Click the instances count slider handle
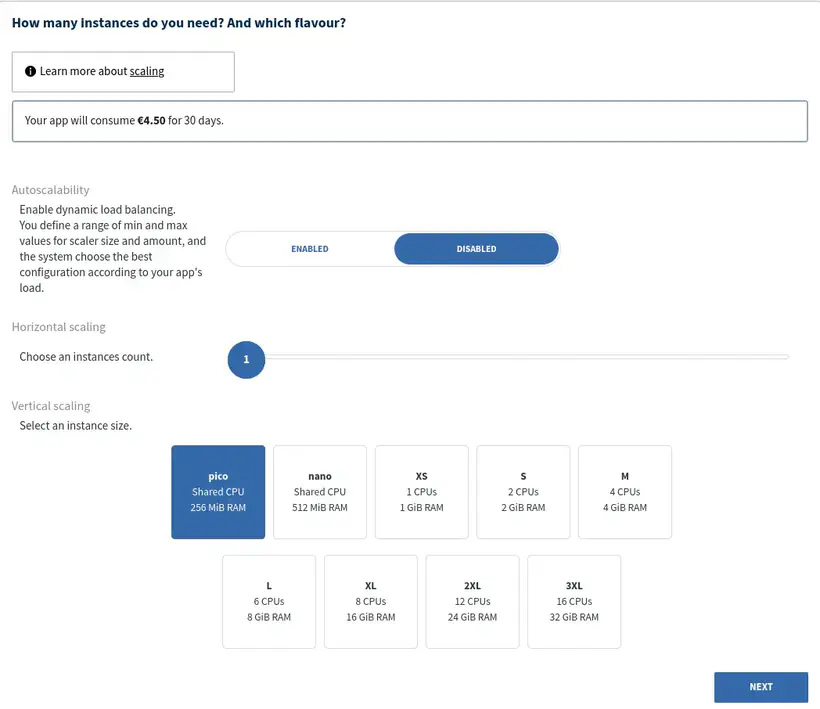Screen dimensions: 820x709 (246, 359)
